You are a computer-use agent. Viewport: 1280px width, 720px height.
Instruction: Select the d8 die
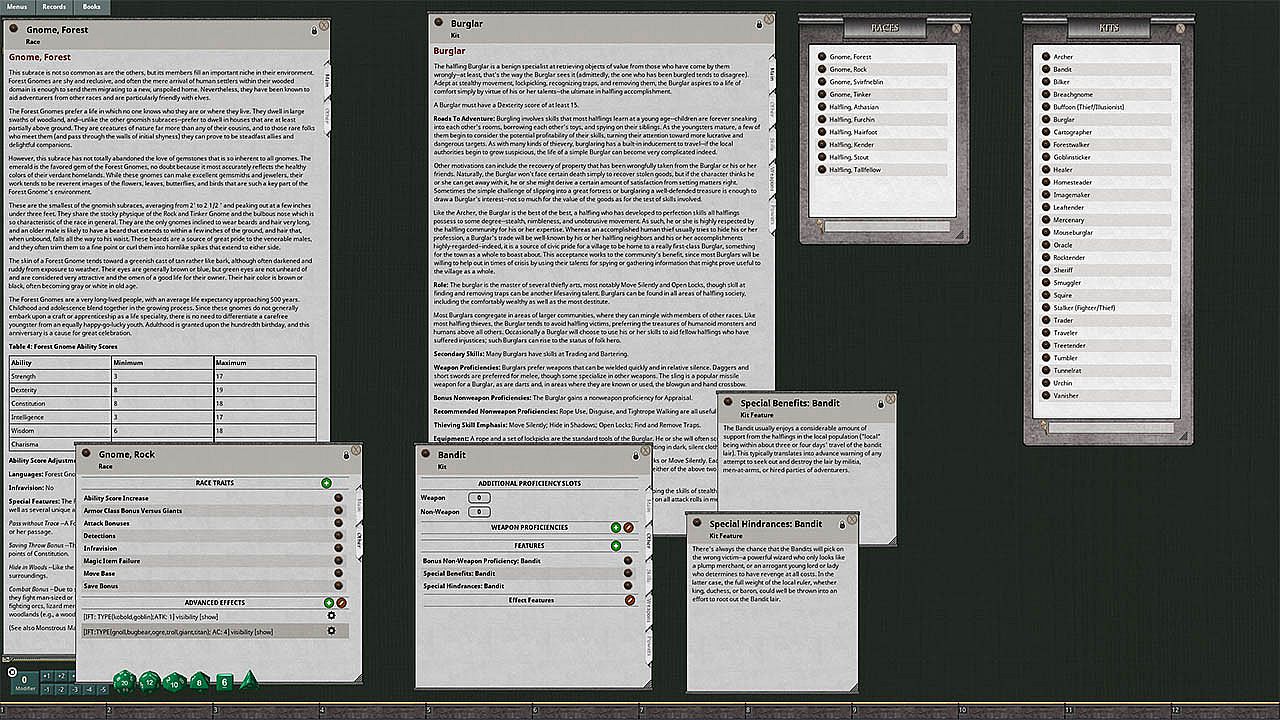coord(200,682)
